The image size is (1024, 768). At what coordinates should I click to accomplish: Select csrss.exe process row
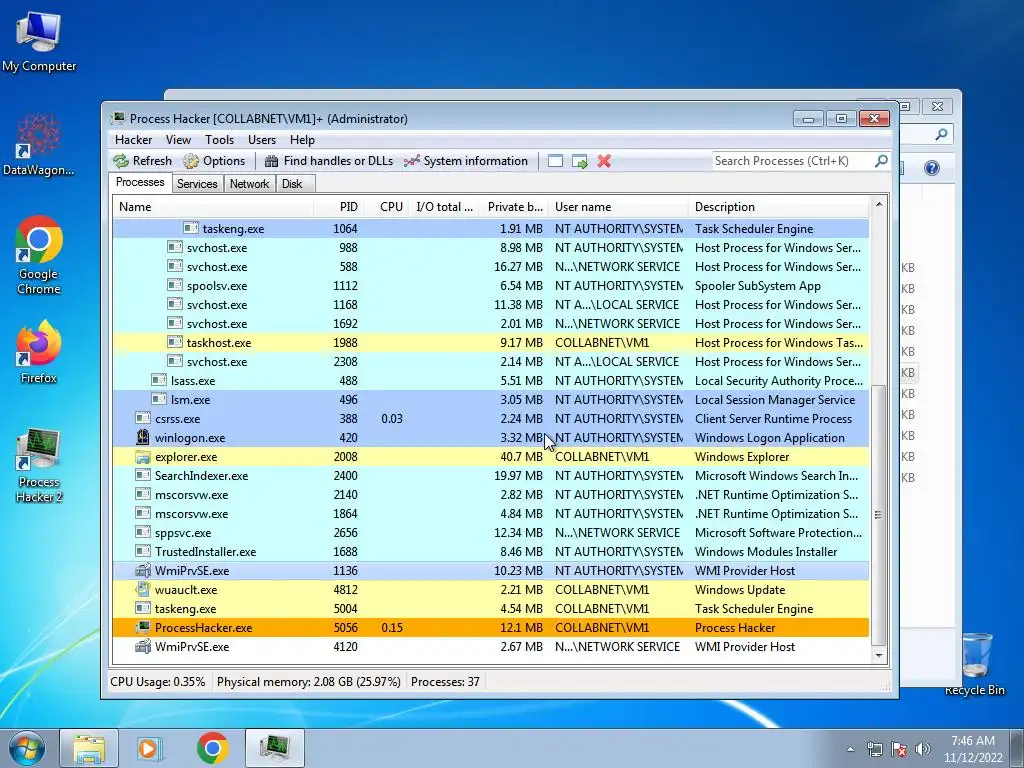click(491, 419)
